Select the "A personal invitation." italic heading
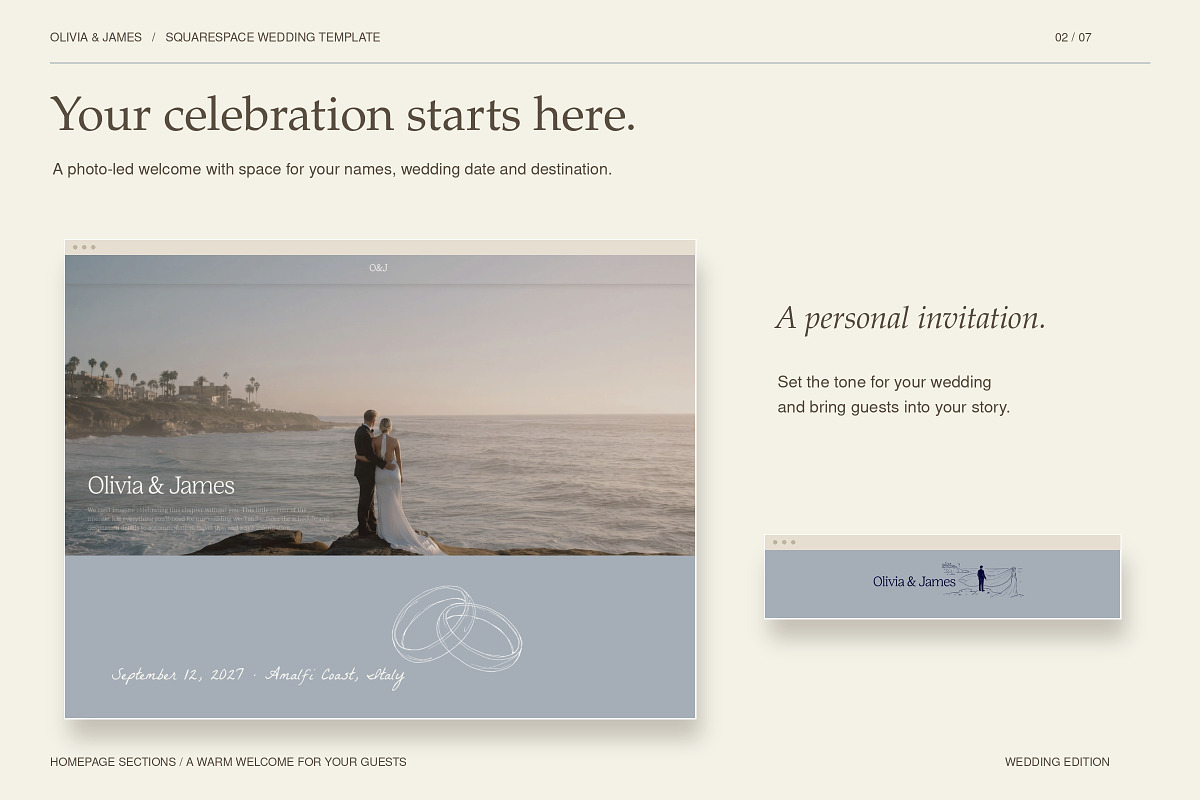Viewport: 1200px width, 800px height. pos(911,318)
